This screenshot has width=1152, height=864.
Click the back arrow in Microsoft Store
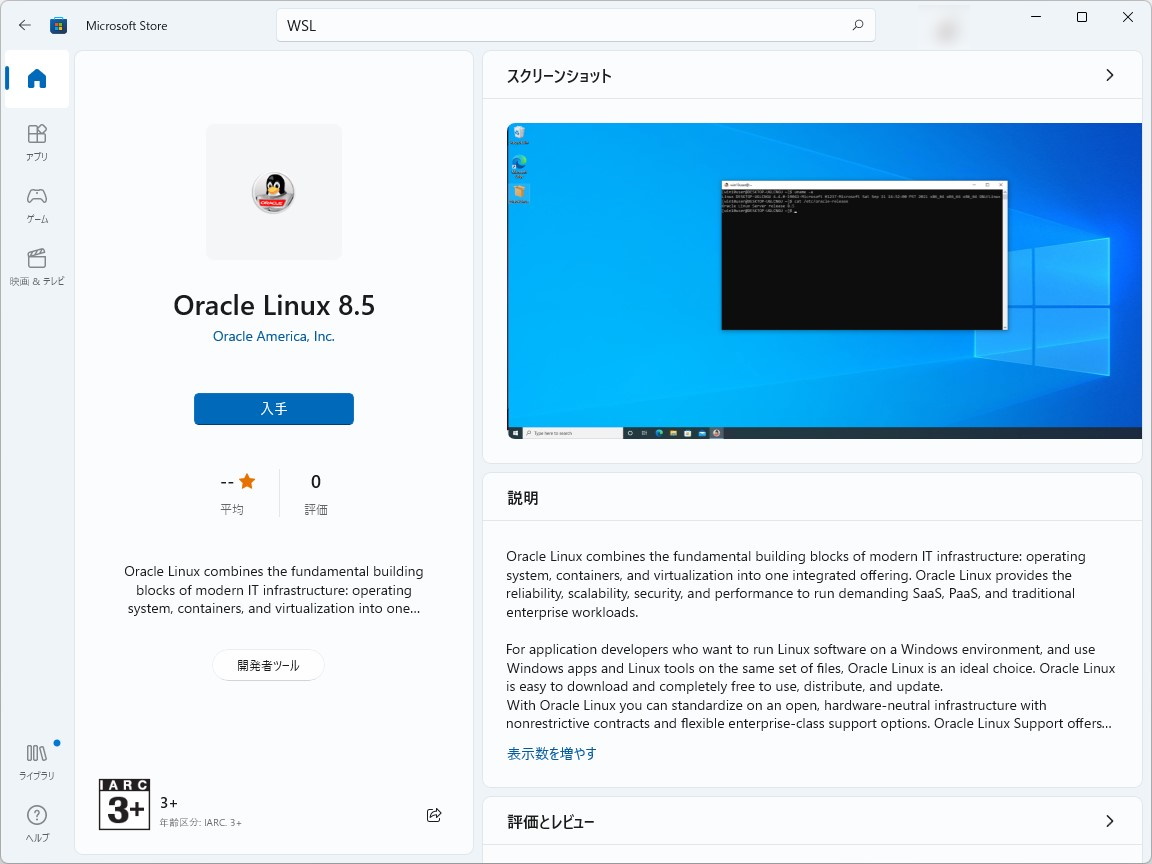24,25
